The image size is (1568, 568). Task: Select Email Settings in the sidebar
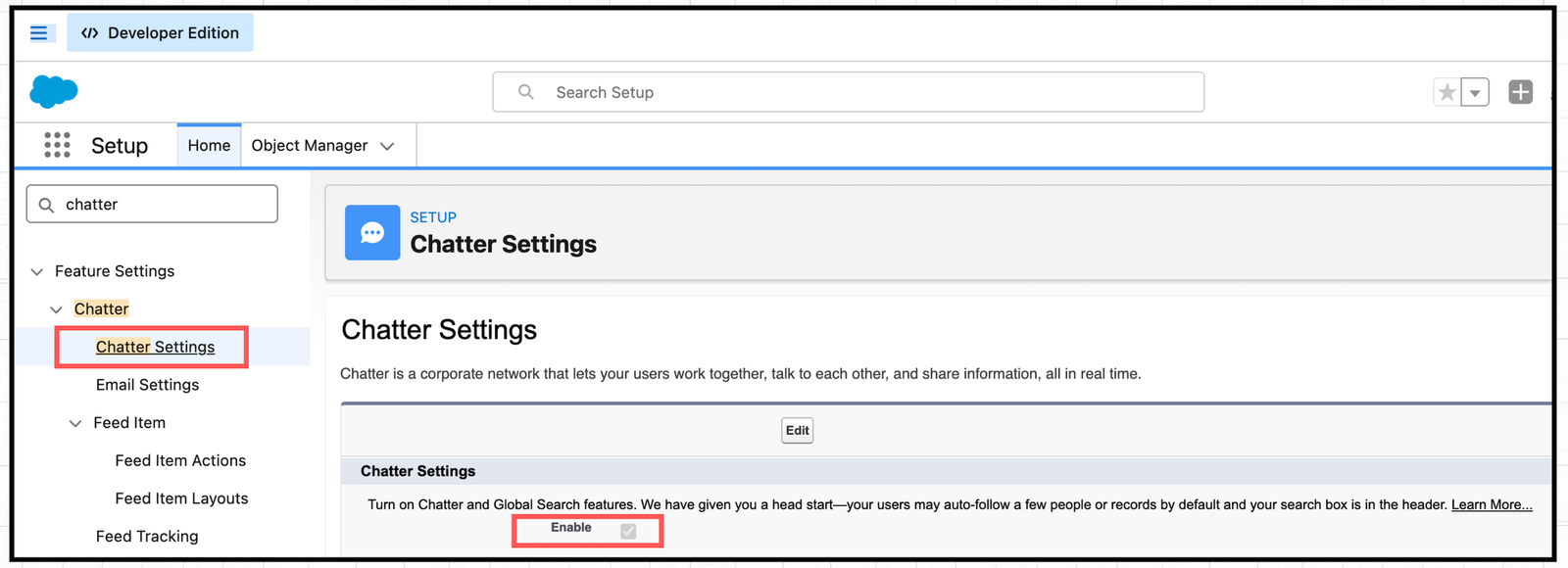pos(147,385)
